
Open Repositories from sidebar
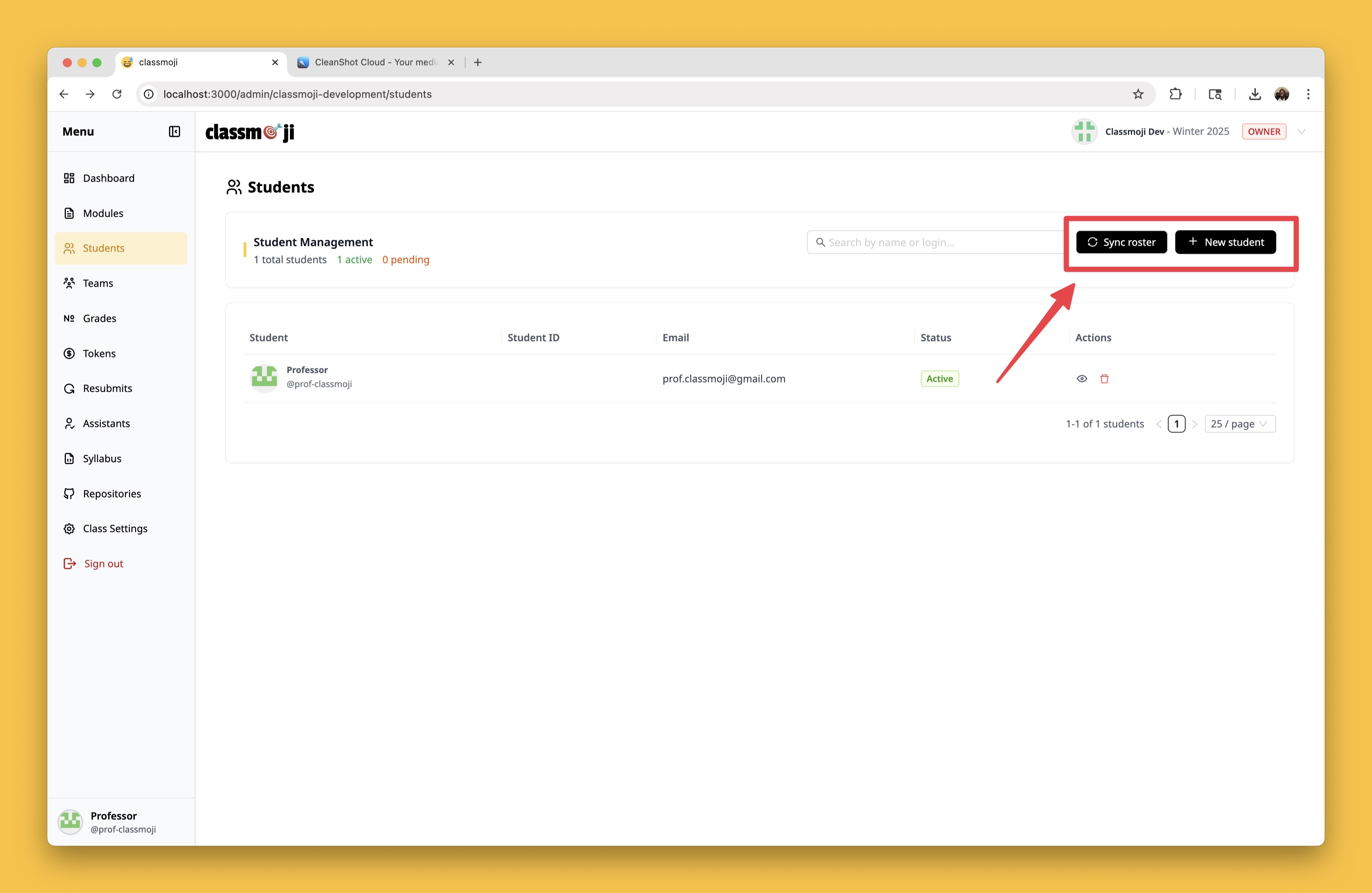coord(121,493)
